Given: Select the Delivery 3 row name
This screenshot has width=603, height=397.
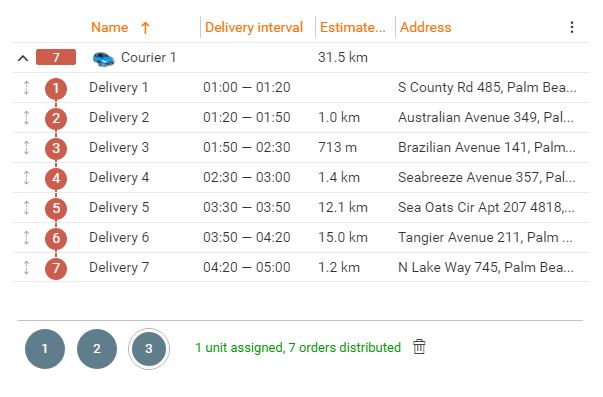Looking at the screenshot, I should coord(119,147).
